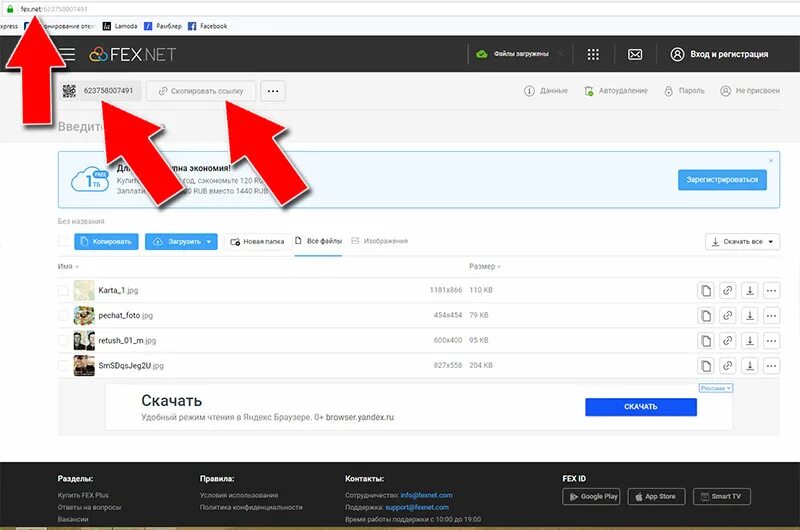Tick the select-all checkbox beside Копировать
This screenshot has height=530, width=800.
point(63,241)
